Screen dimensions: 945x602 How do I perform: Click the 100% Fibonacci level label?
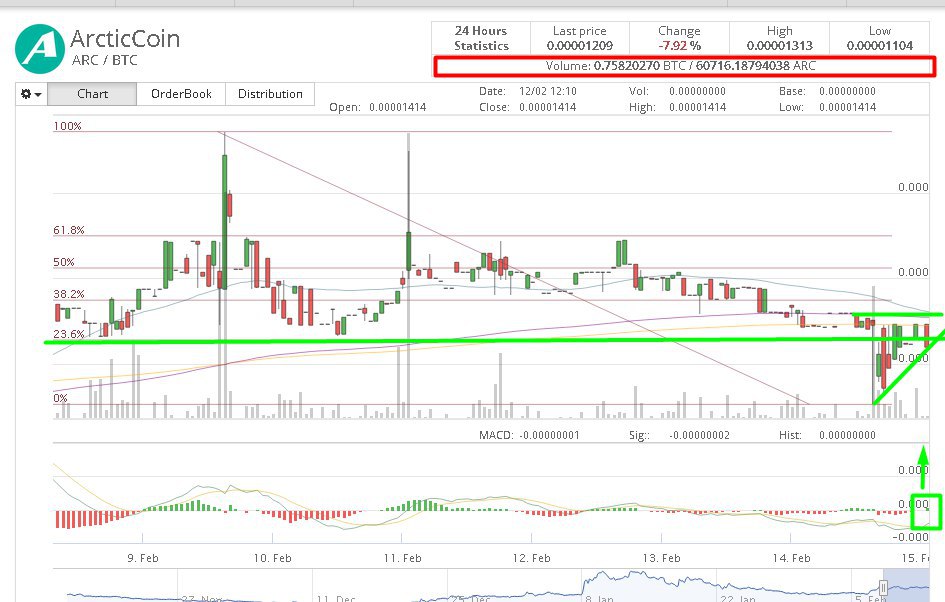coord(68,126)
